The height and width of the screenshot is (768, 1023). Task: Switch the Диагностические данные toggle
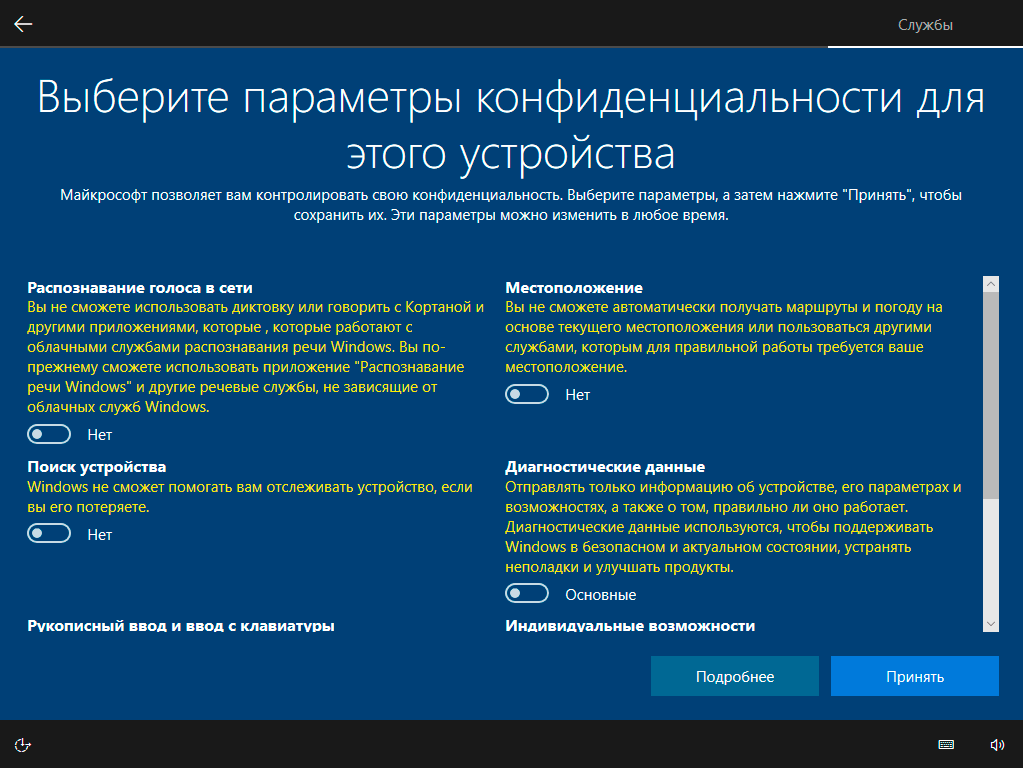(528, 594)
